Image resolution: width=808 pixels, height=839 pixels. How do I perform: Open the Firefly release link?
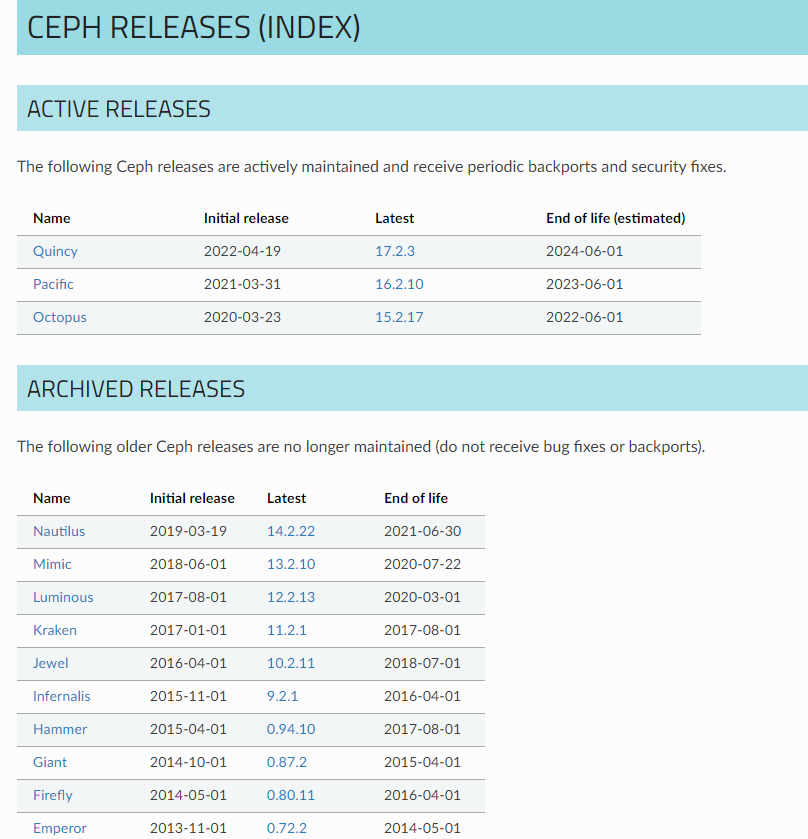52,796
